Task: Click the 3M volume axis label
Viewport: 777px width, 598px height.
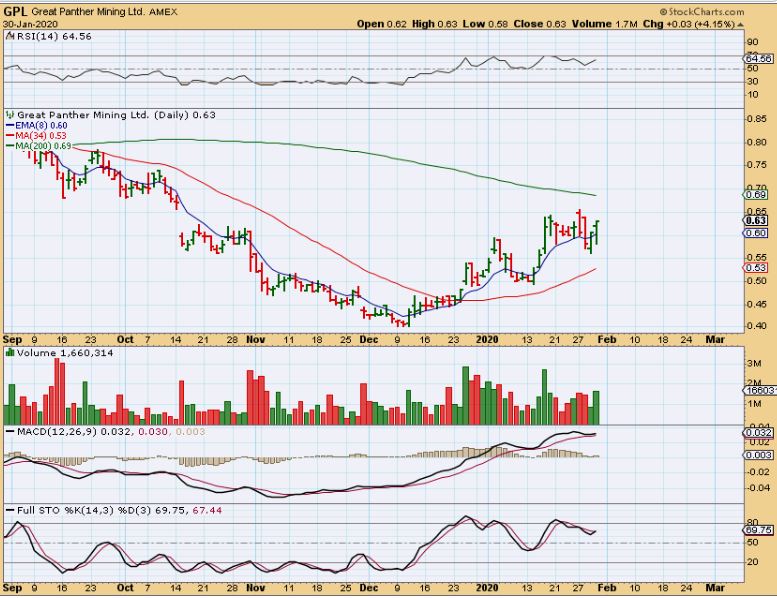Action: pos(754,363)
